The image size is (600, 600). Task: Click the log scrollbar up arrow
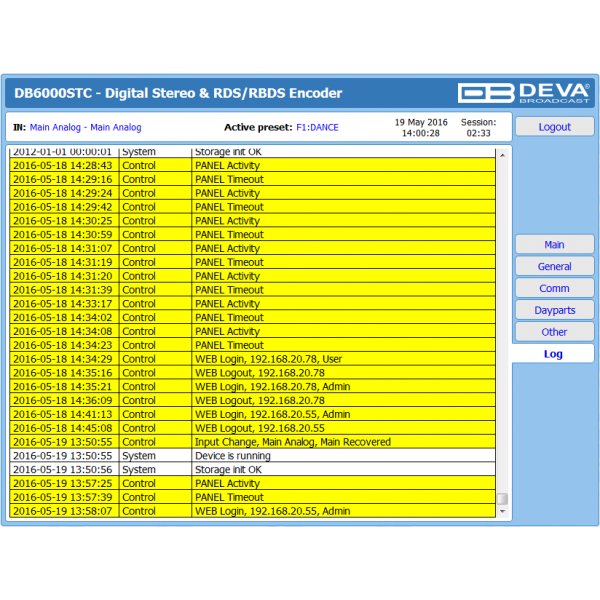click(502, 155)
